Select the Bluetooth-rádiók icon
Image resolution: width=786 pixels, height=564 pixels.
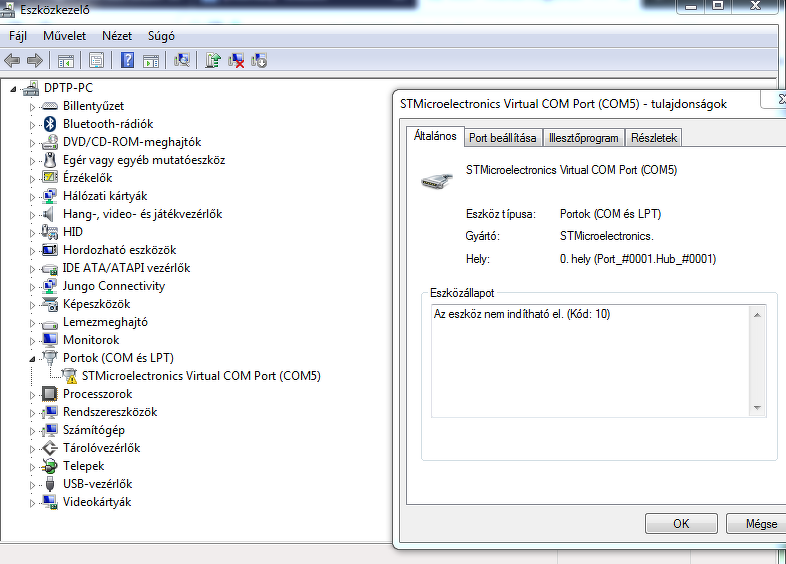click(x=50, y=124)
